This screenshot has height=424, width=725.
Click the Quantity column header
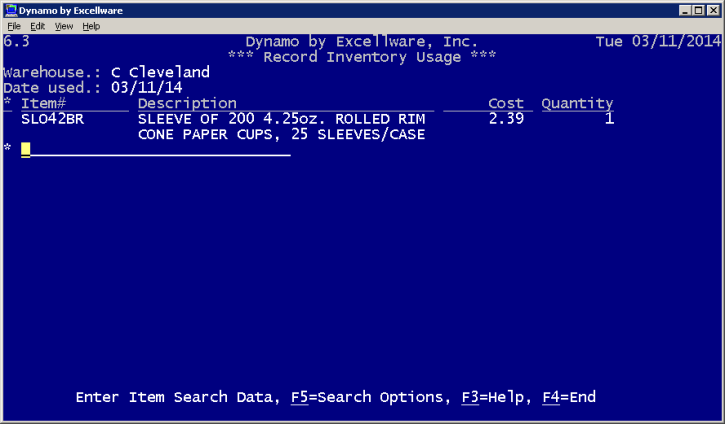(578, 104)
